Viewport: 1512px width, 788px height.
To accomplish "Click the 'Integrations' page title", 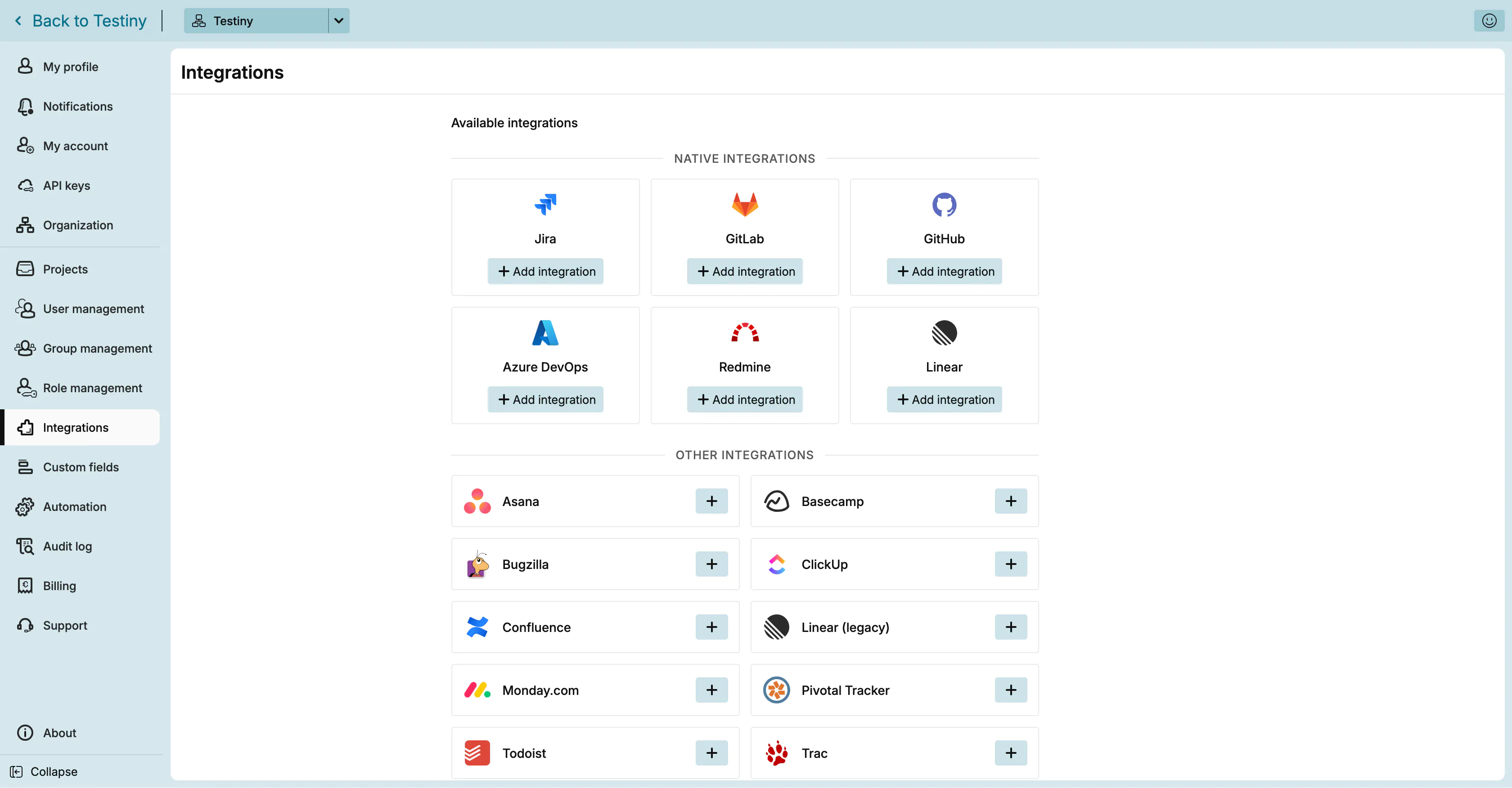I will click(232, 72).
